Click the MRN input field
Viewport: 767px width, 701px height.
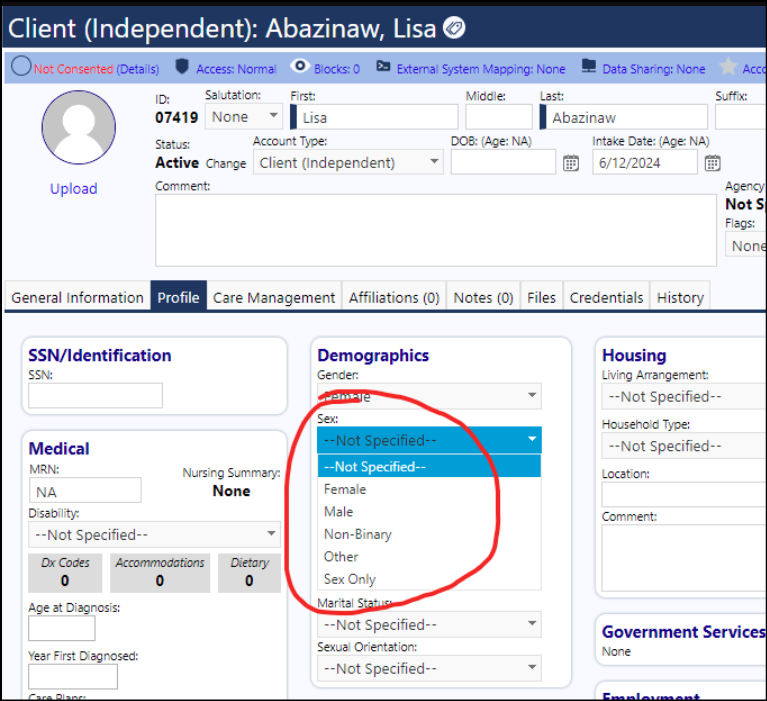pyautogui.click(x=86, y=490)
